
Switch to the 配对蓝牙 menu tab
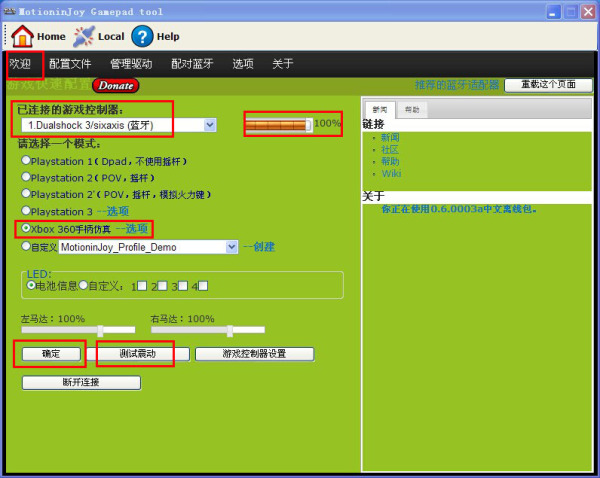[x=192, y=64]
